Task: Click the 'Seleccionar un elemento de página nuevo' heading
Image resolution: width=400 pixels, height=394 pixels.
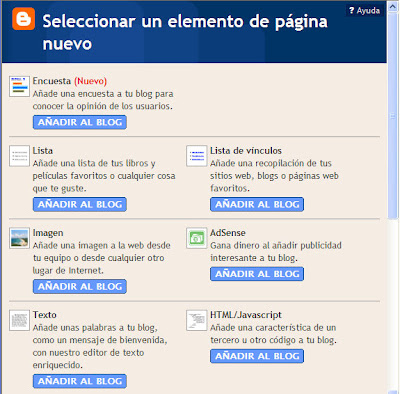Action: click(185, 32)
